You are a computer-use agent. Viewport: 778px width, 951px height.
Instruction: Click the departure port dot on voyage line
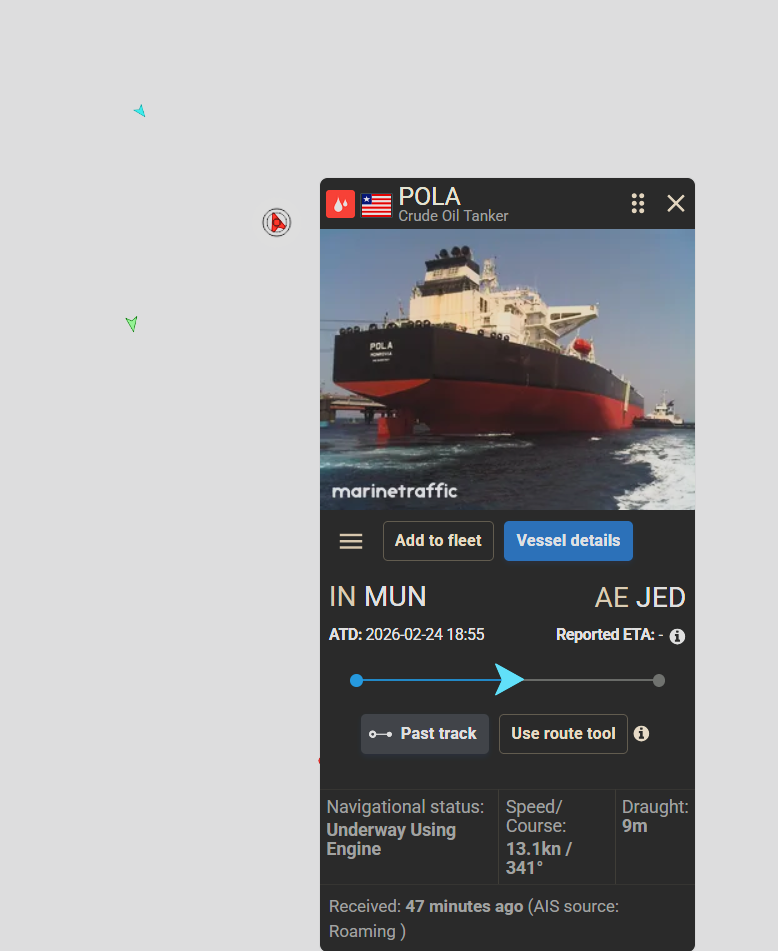357,680
